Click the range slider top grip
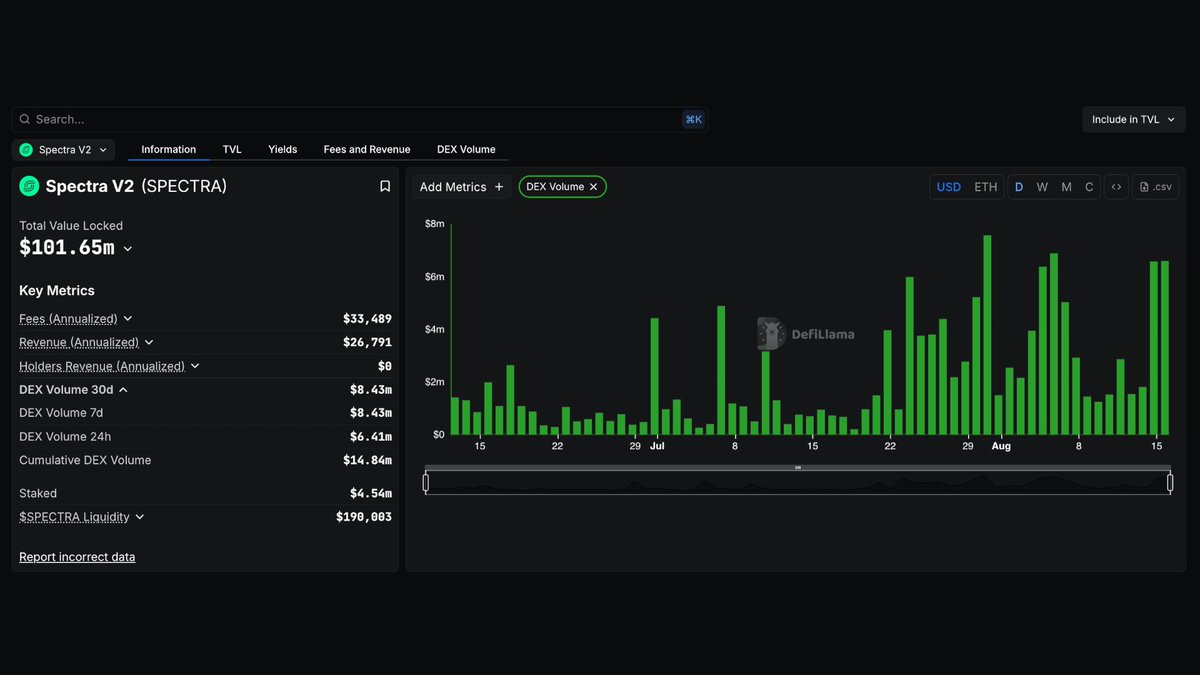Screen dimensions: 1200x675 click(x=798, y=468)
